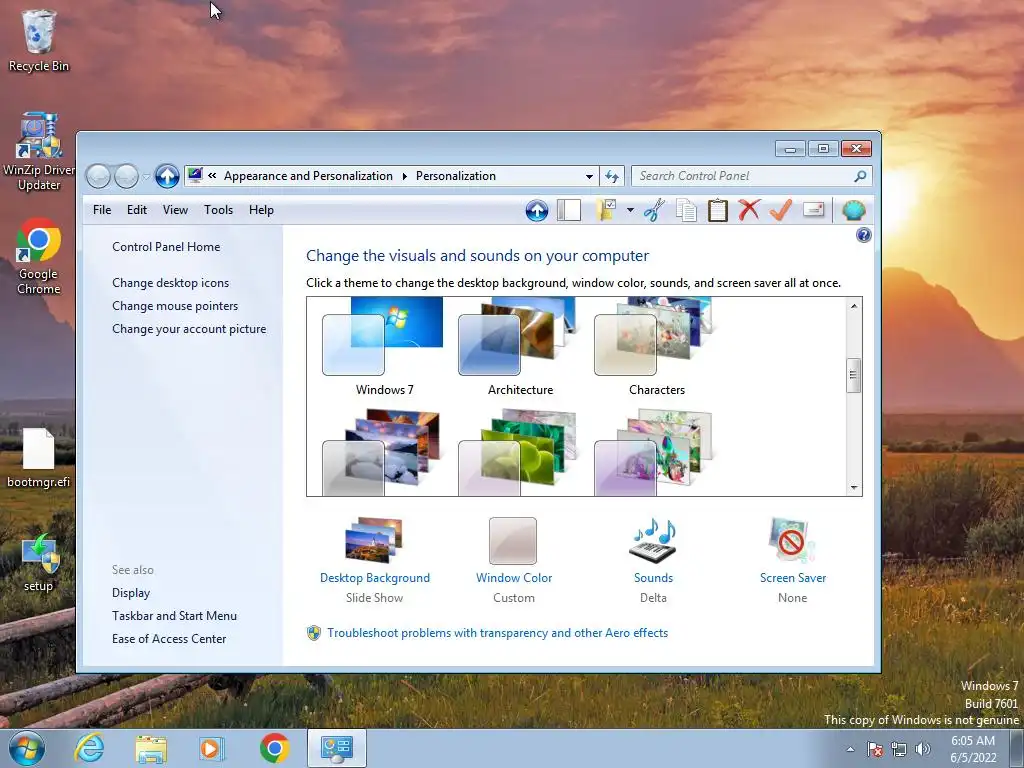Click the Up arrow button beside the address bar
Screen dimensions: 1024x768
pos(167,176)
